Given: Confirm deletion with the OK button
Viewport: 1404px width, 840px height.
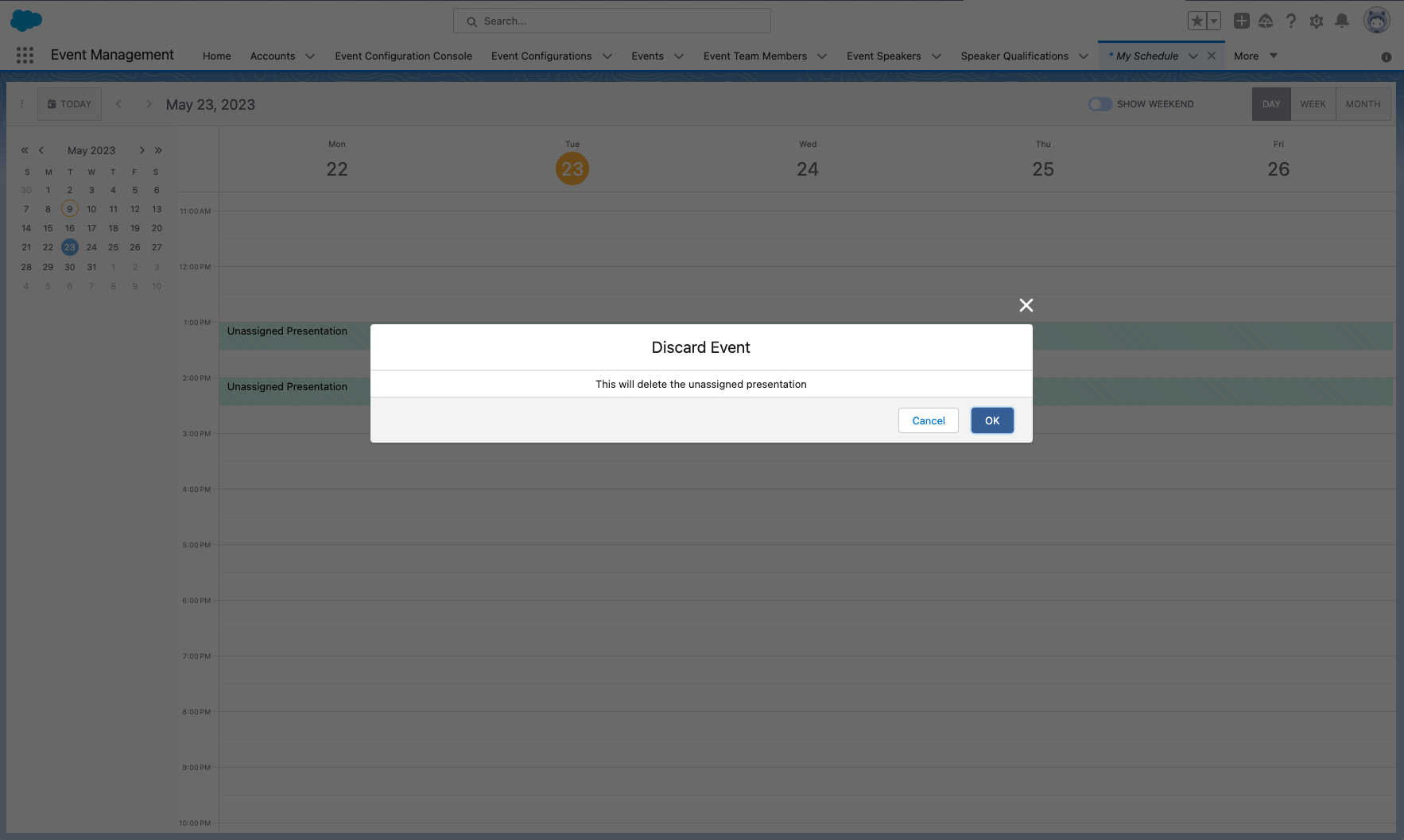Looking at the screenshot, I should point(991,420).
